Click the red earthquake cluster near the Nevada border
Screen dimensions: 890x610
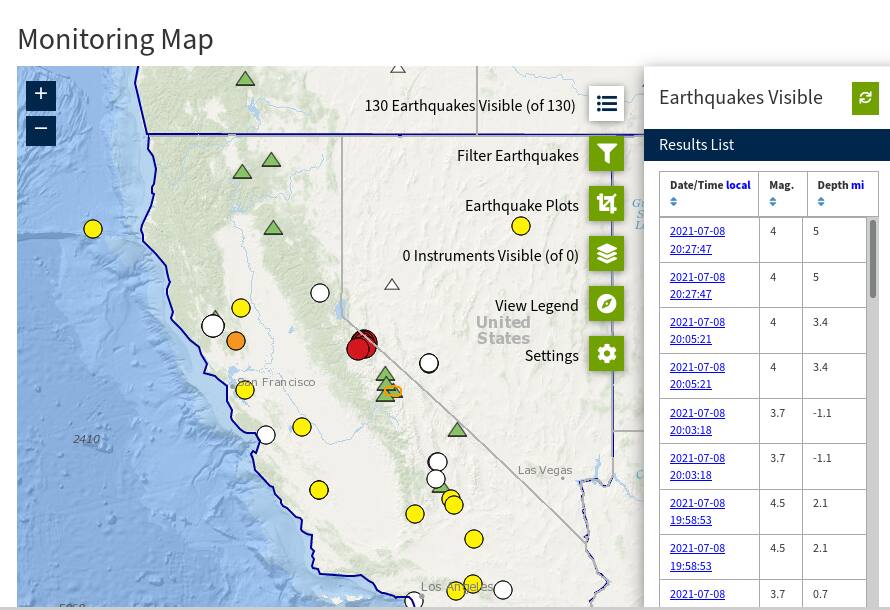362,344
